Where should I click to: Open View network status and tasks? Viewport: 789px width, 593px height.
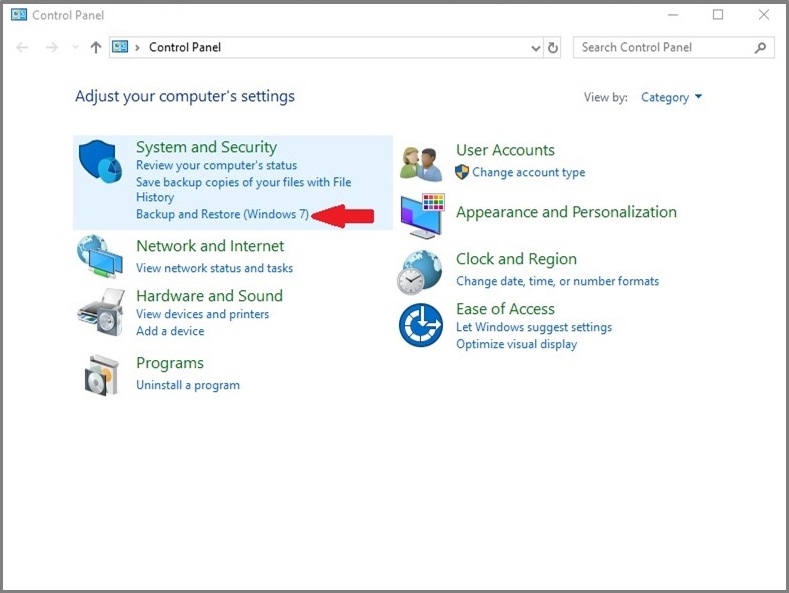(x=214, y=268)
